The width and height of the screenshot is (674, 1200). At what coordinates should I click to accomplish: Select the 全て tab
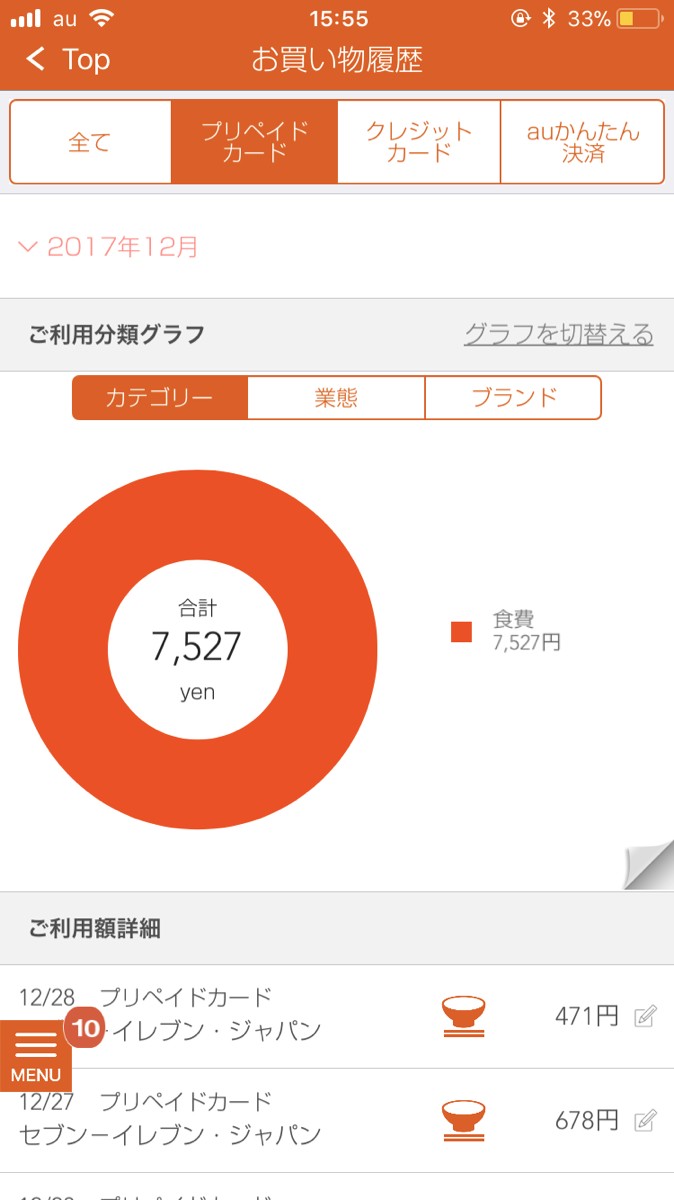(90, 142)
